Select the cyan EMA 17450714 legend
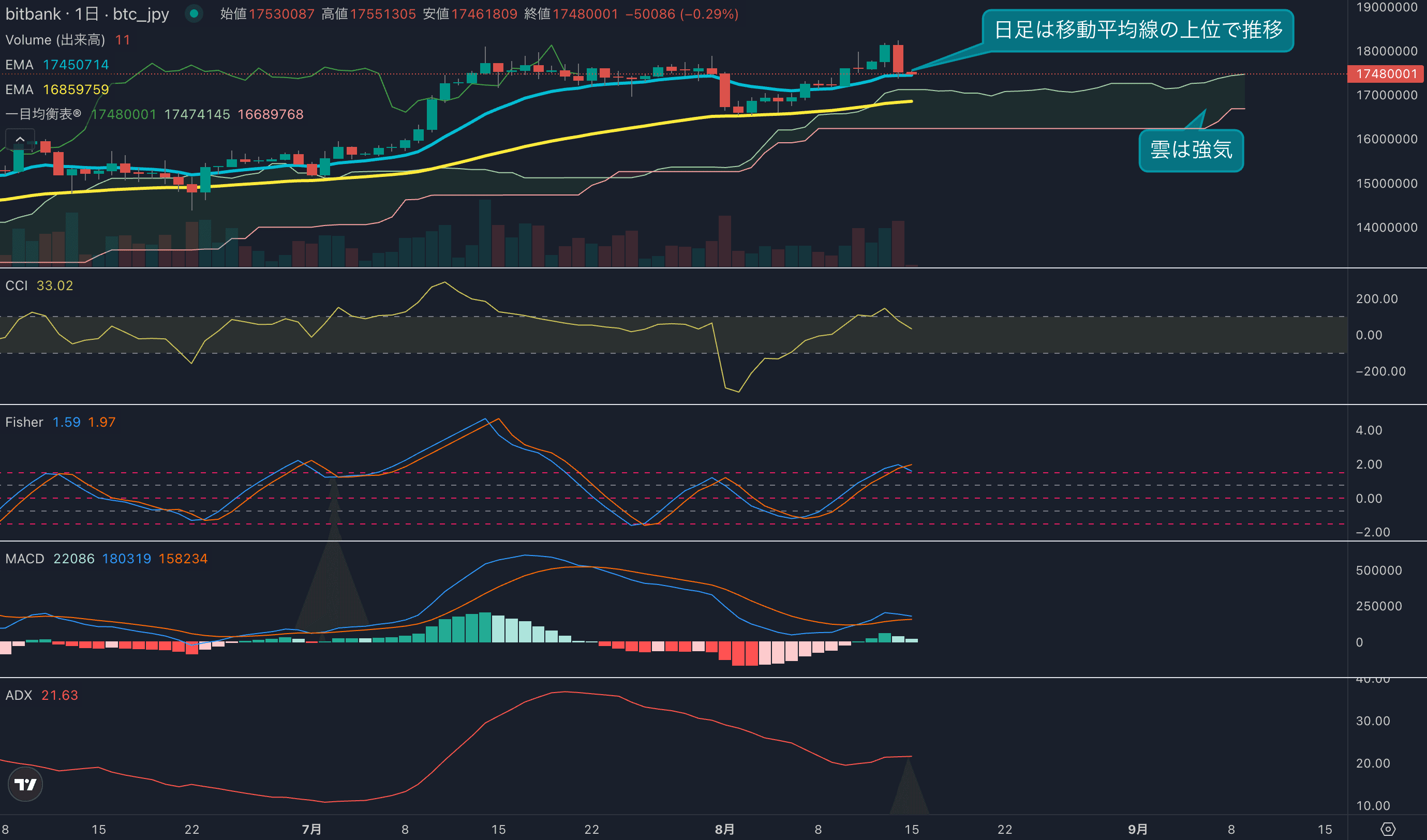 tap(56, 65)
